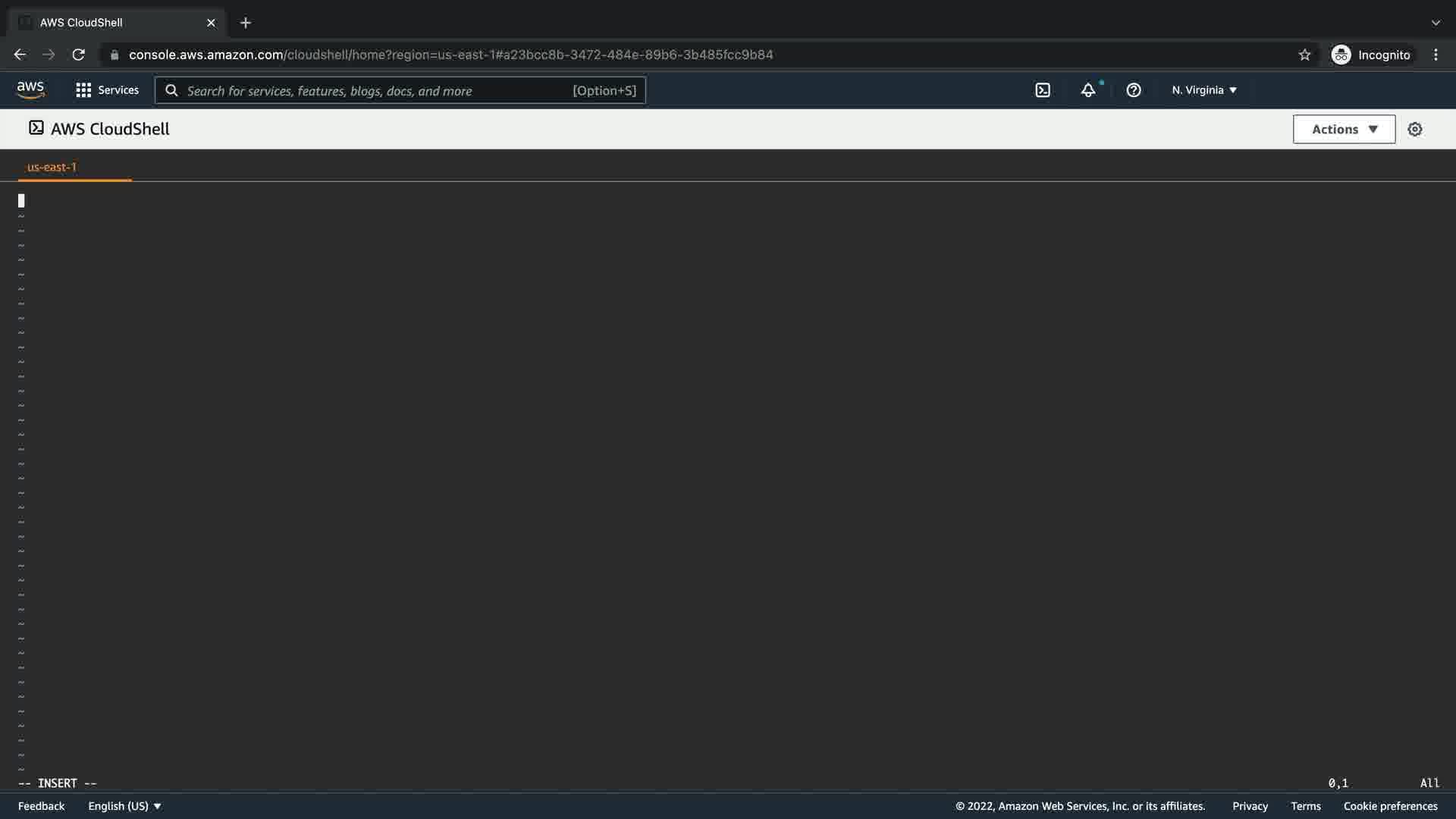The height and width of the screenshot is (819, 1456).
Task: Click the Incognito profile button
Action: [1371, 55]
